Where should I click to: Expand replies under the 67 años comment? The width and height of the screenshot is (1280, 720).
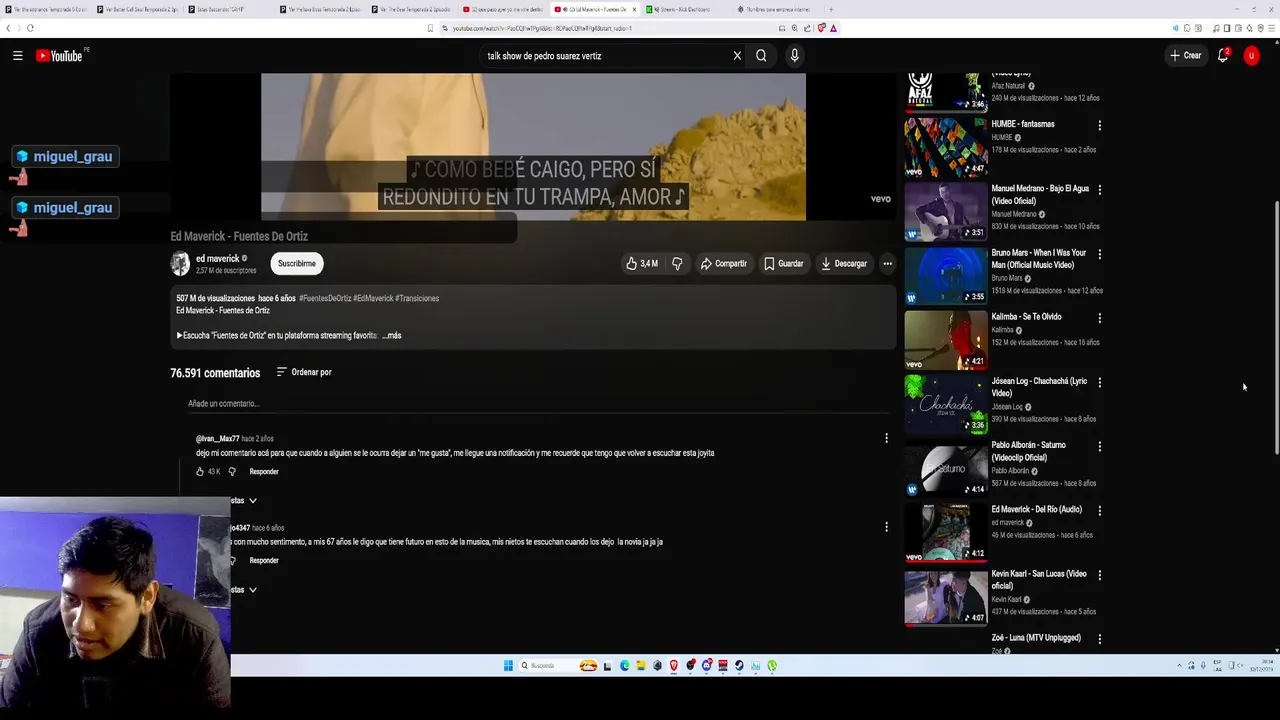(x=244, y=590)
